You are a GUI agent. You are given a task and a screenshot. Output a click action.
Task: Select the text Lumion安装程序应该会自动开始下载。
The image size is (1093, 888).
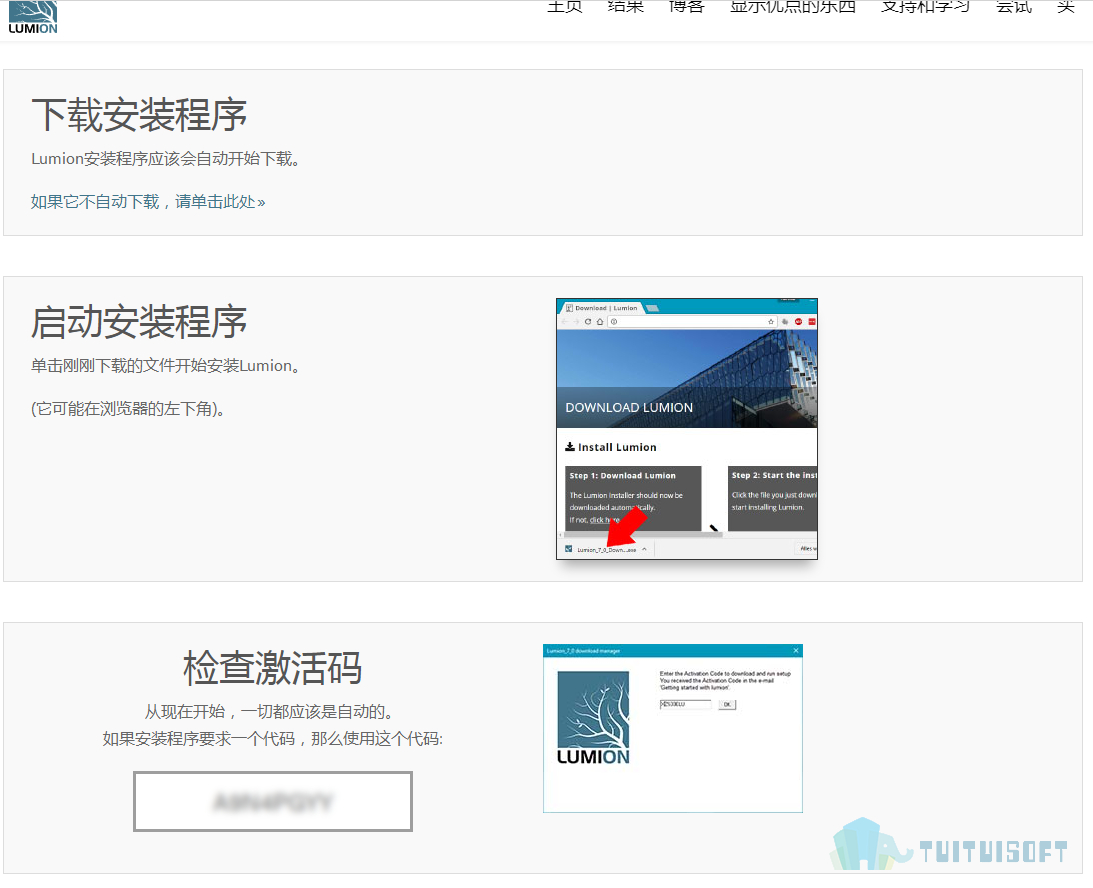pyautogui.click(x=165, y=159)
